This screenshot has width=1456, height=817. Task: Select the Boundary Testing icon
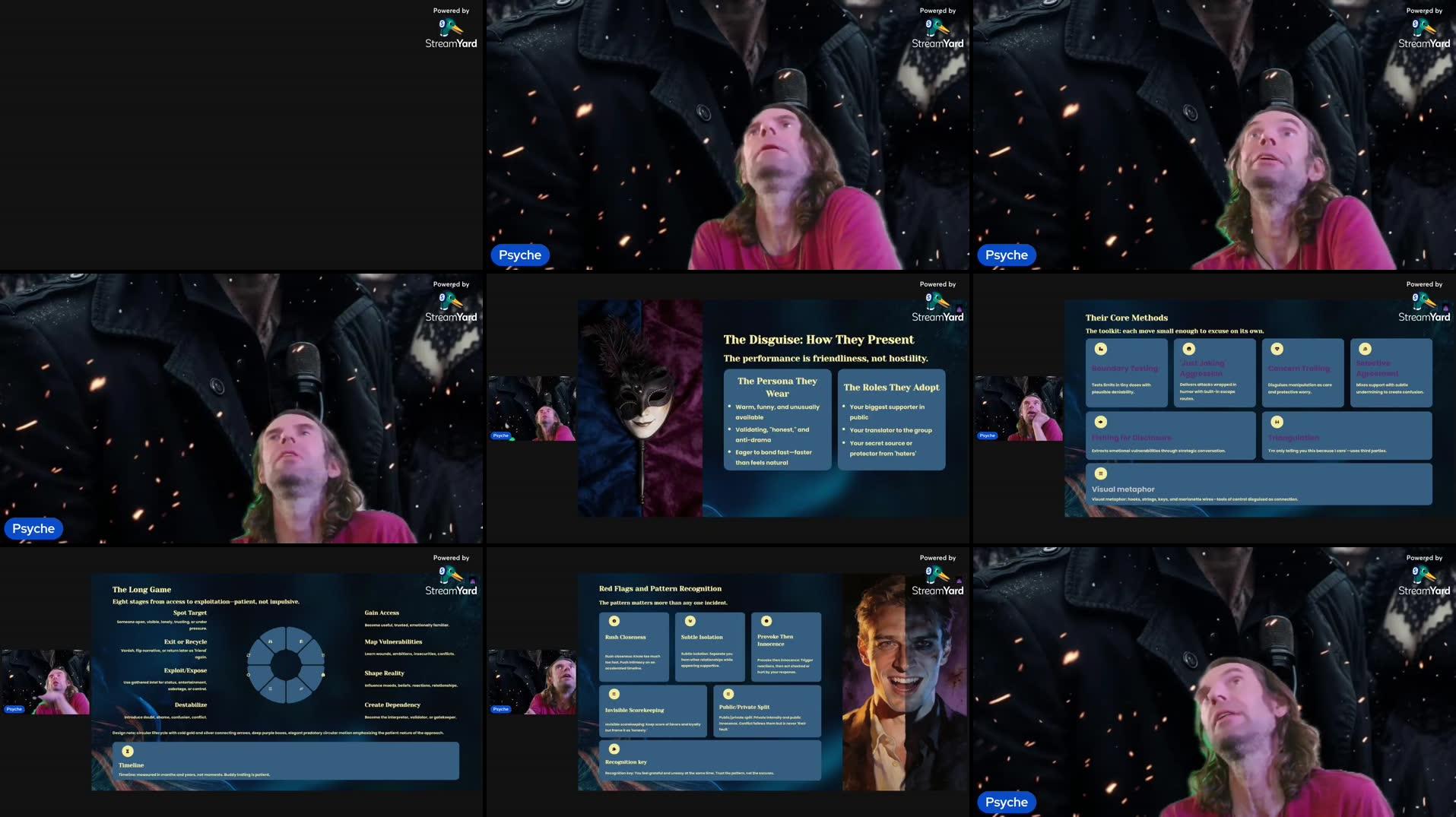pyautogui.click(x=1100, y=349)
